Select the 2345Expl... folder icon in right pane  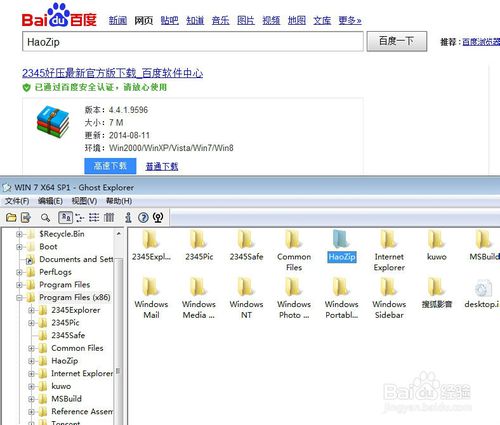point(151,239)
